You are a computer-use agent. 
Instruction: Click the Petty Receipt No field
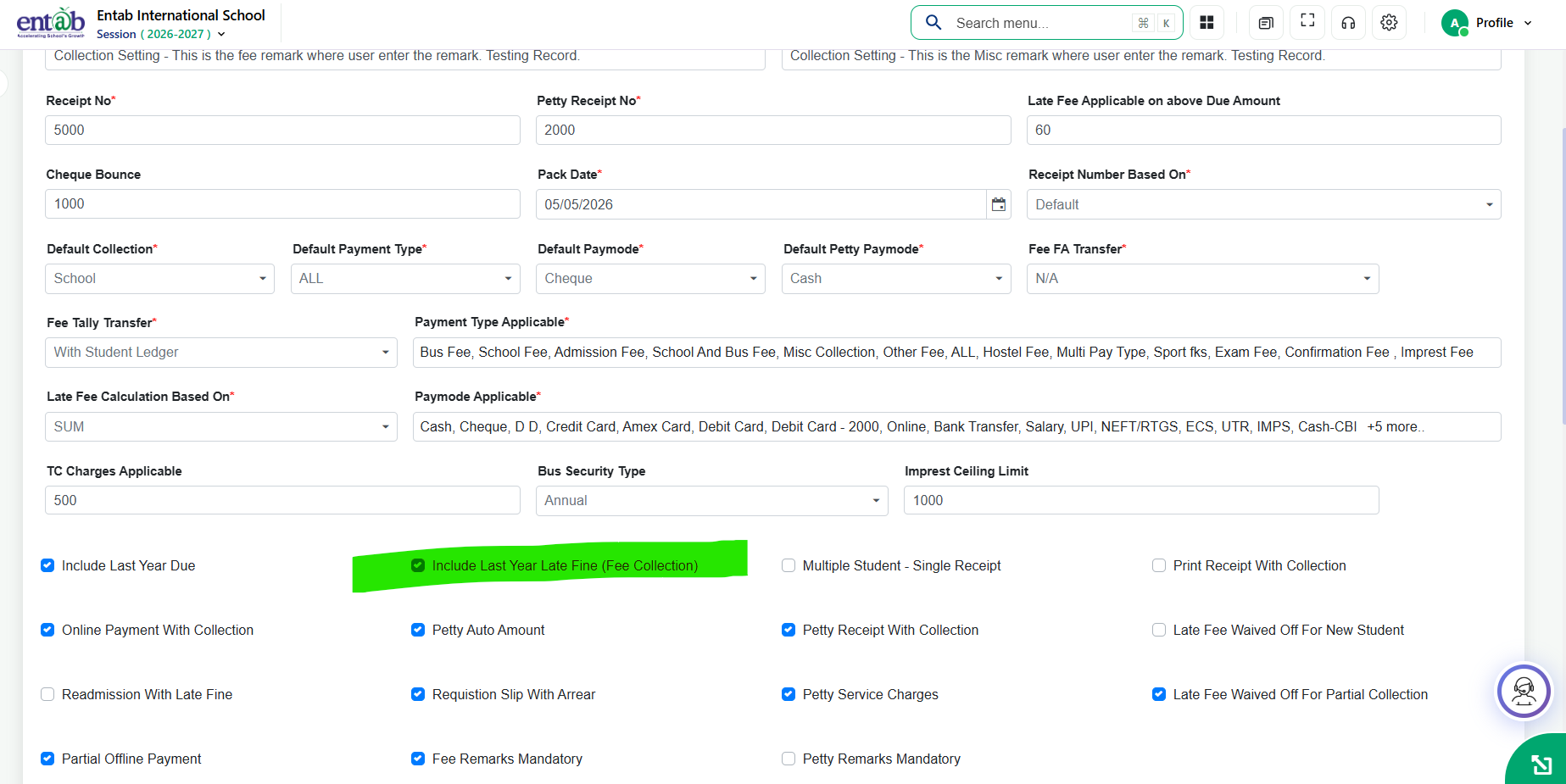[x=773, y=130]
